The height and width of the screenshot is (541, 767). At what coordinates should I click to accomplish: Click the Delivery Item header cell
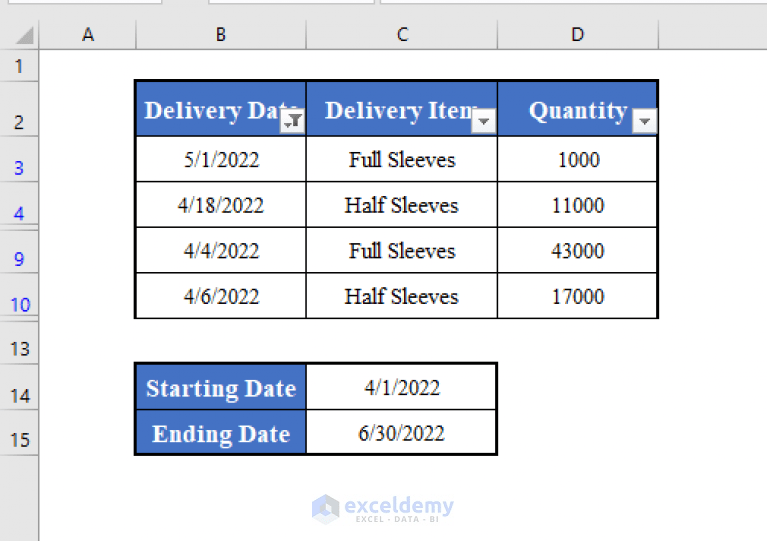[x=402, y=109]
